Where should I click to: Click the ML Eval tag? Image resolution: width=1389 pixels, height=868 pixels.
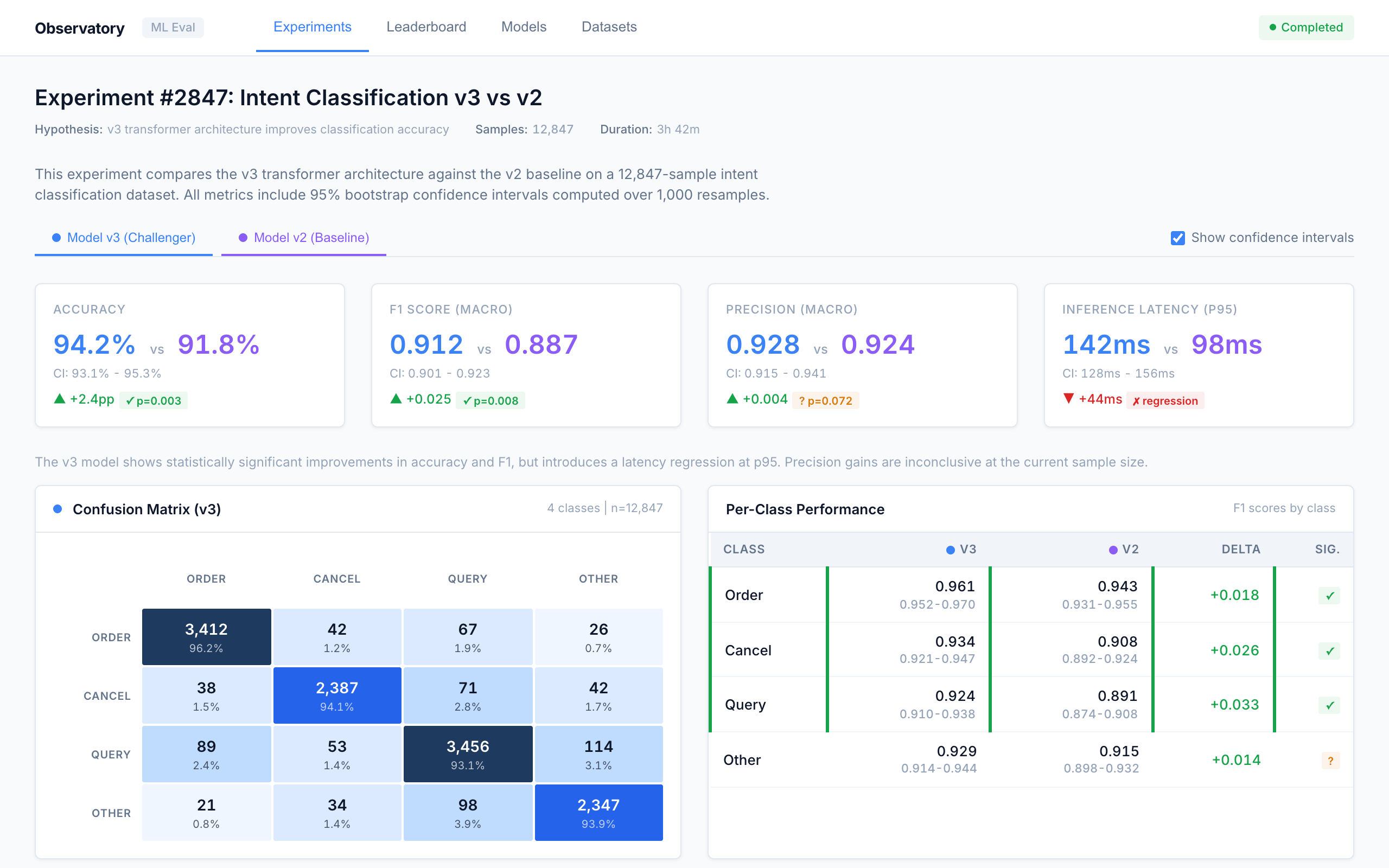point(173,28)
